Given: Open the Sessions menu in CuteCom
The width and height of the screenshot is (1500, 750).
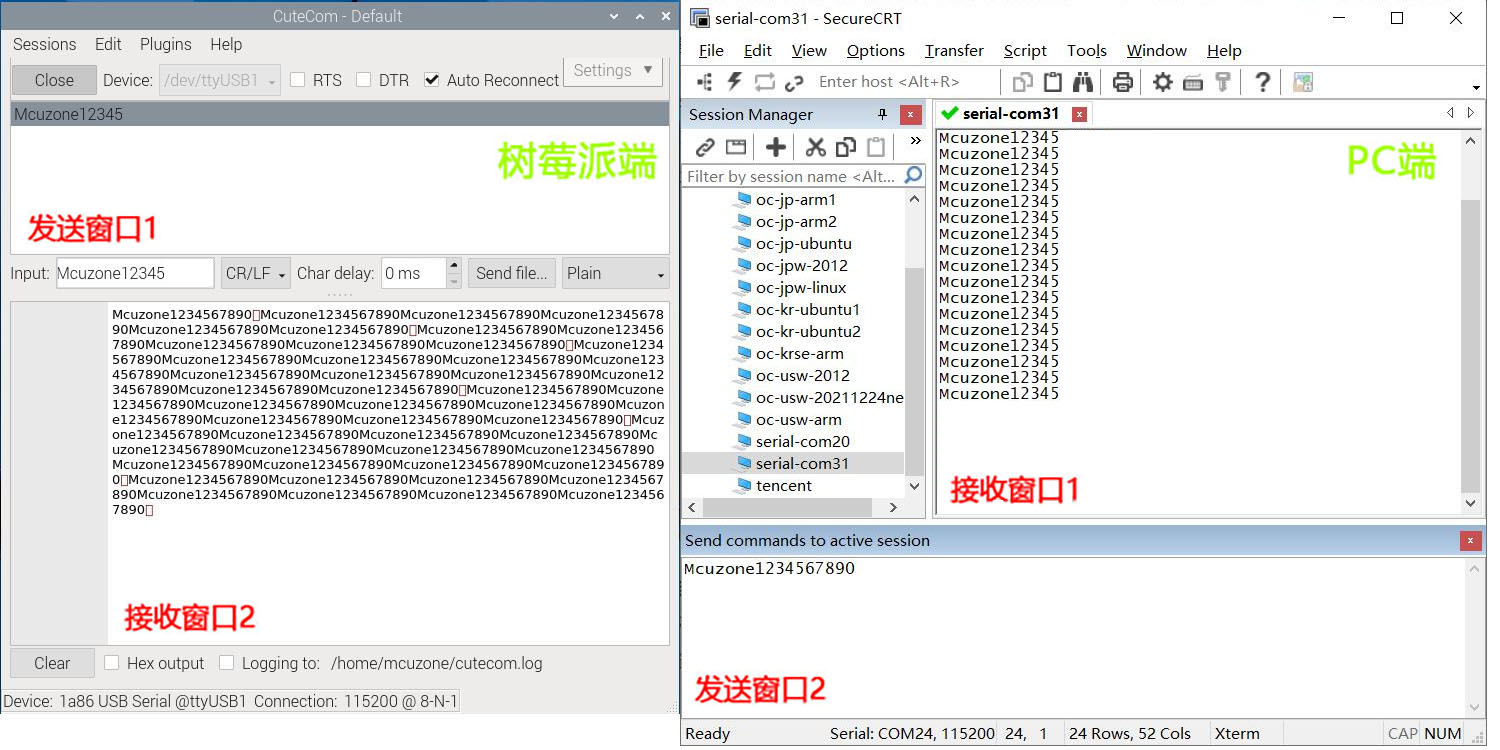Looking at the screenshot, I should pyautogui.click(x=44, y=44).
